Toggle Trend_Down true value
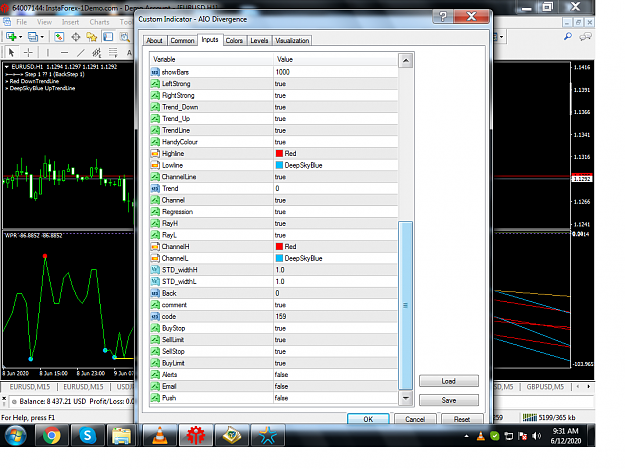The image size is (625, 469). click(336, 107)
